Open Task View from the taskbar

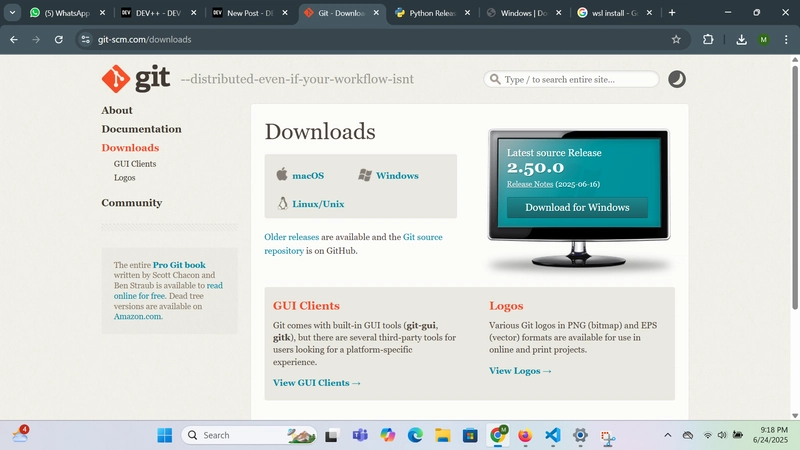[x=332, y=436]
